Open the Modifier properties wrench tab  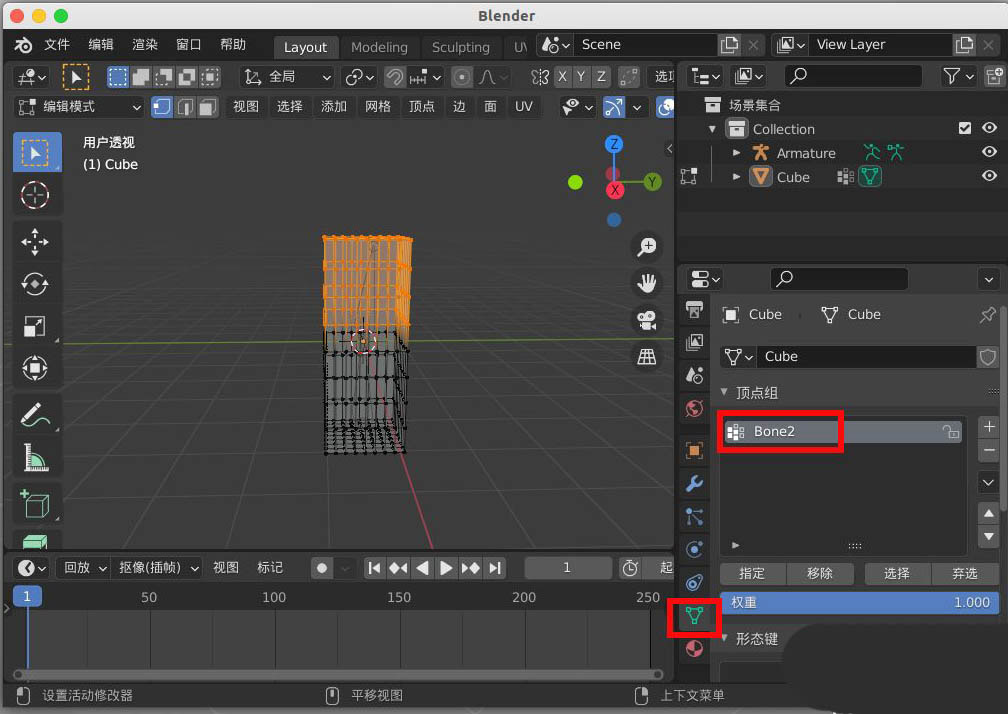click(694, 483)
